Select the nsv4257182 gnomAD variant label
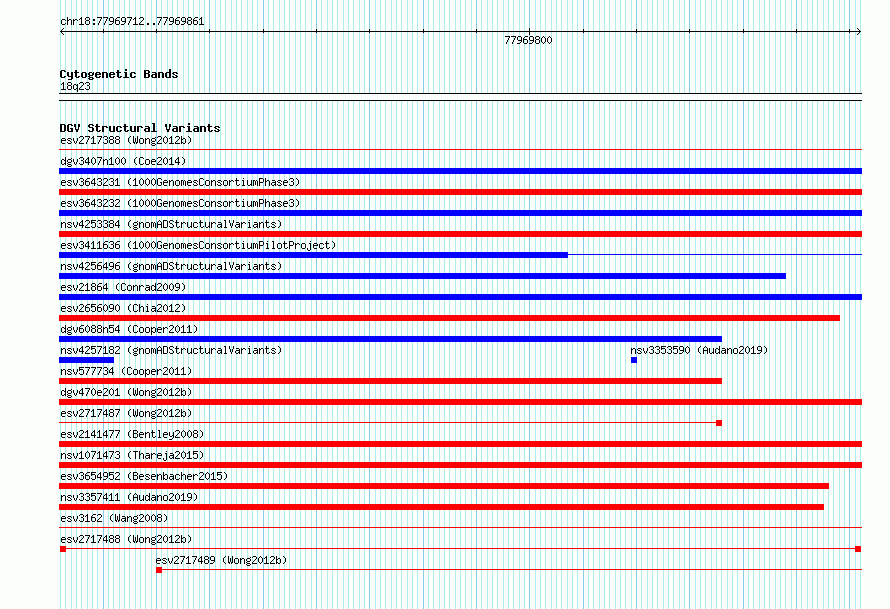This screenshot has width=890, height=609. click(171, 350)
